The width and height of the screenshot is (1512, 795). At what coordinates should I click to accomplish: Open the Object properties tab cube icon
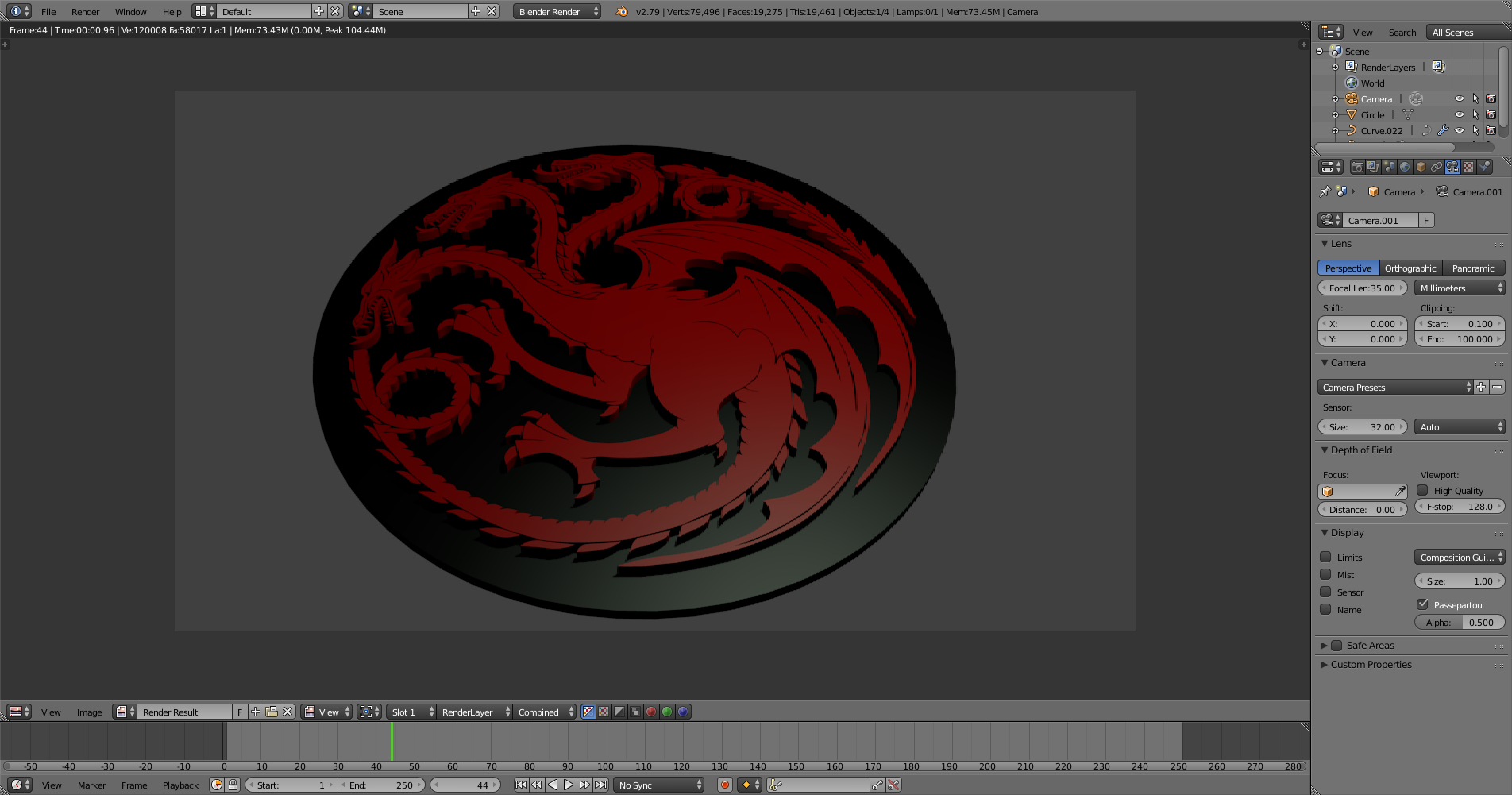click(1421, 167)
